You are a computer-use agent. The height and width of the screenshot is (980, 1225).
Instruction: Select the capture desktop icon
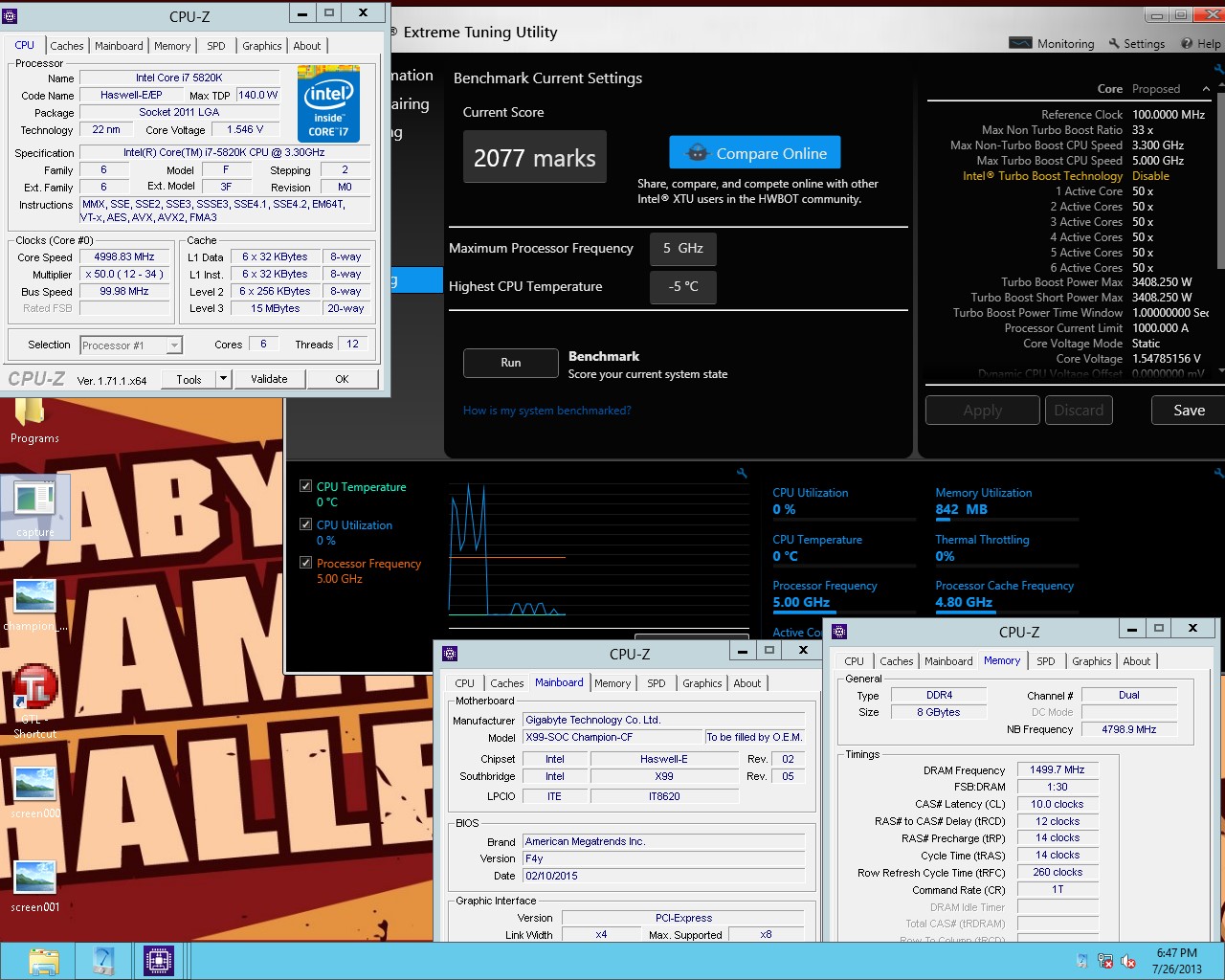click(x=34, y=508)
